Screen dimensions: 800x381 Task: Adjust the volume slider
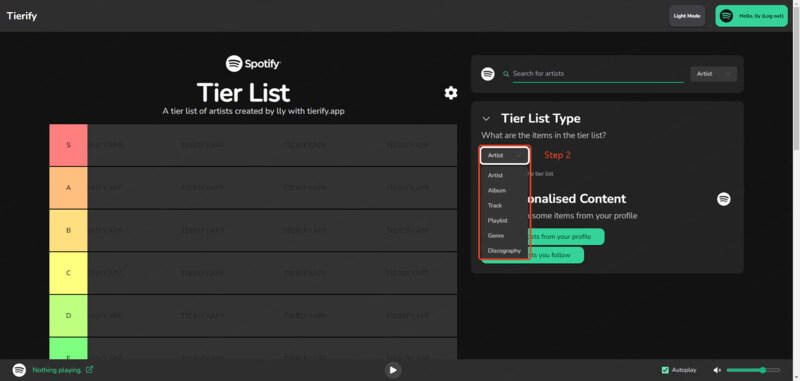(753, 370)
